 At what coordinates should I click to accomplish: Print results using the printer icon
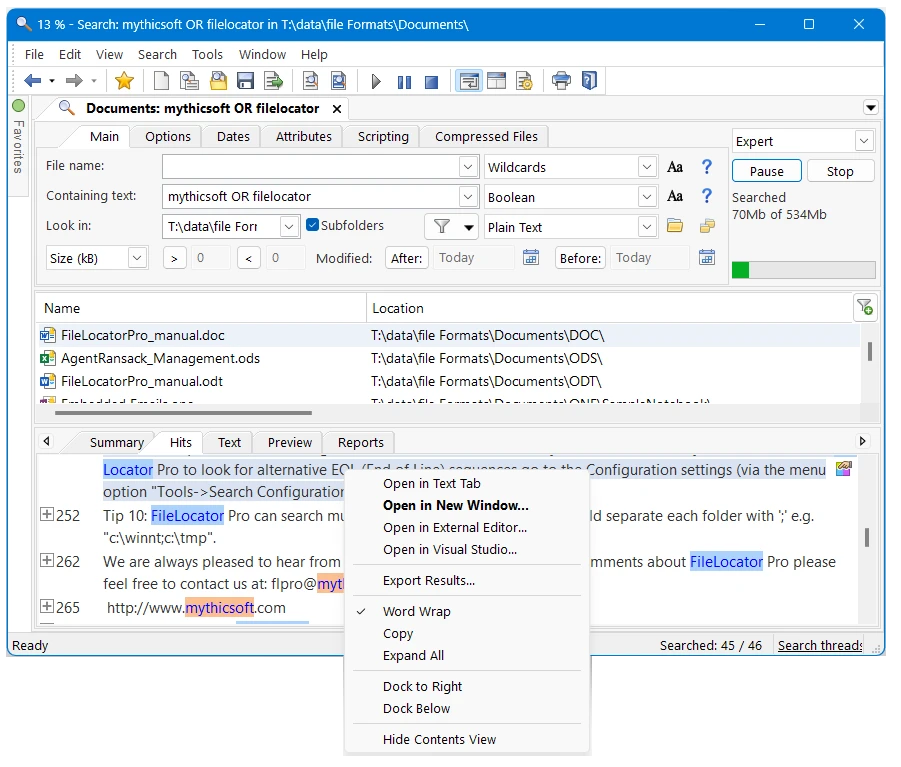(561, 80)
